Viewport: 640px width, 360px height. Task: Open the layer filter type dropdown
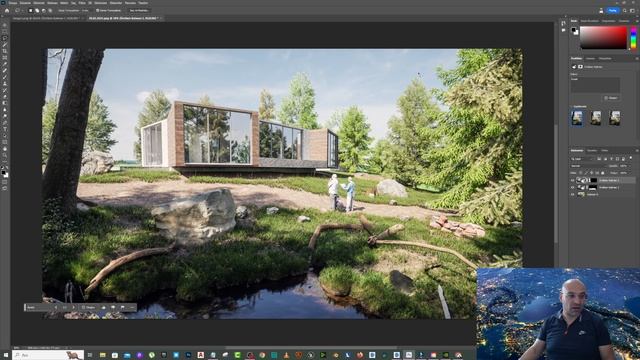pyautogui.click(x=583, y=159)
